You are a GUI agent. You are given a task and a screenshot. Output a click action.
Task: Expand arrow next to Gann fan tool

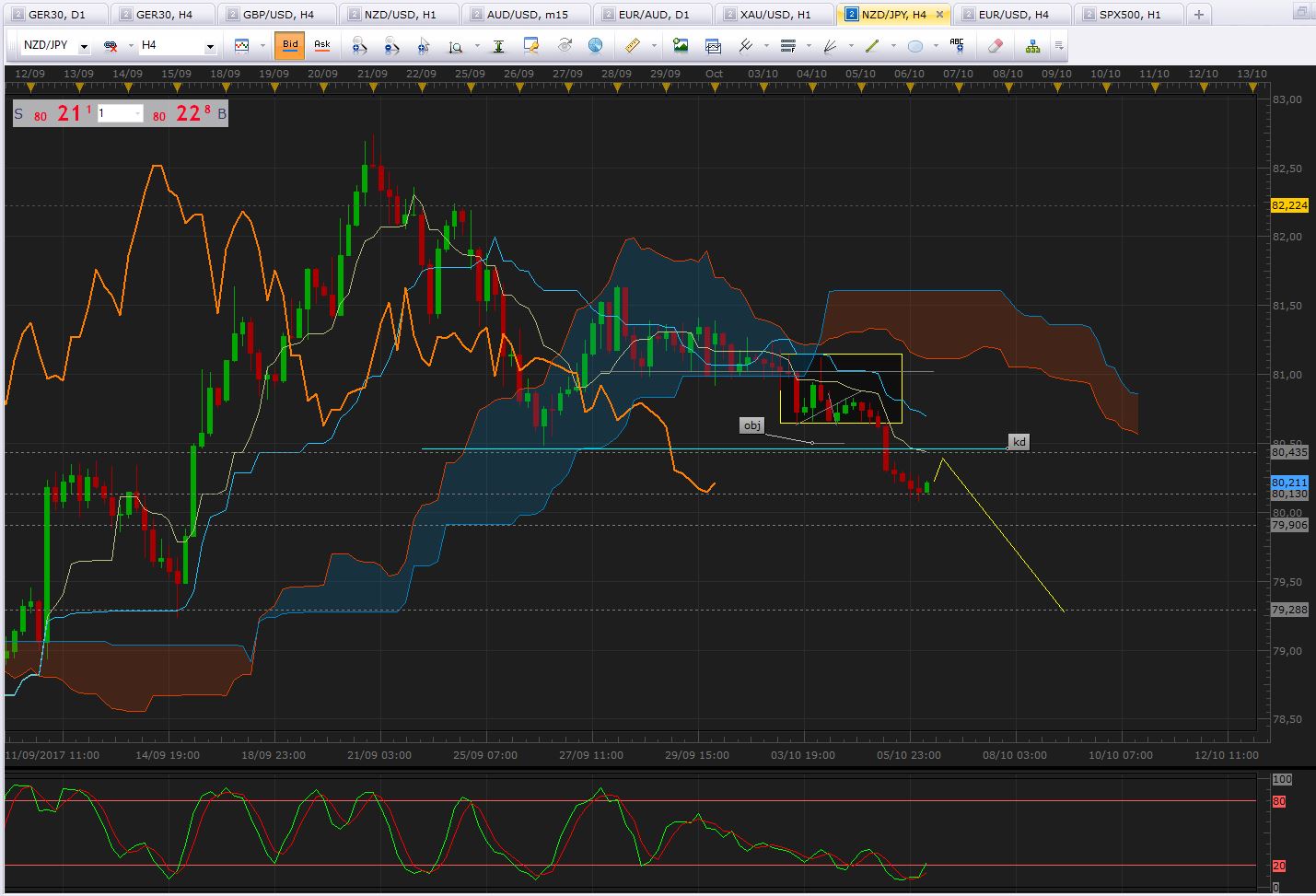[x=851, y=46]
